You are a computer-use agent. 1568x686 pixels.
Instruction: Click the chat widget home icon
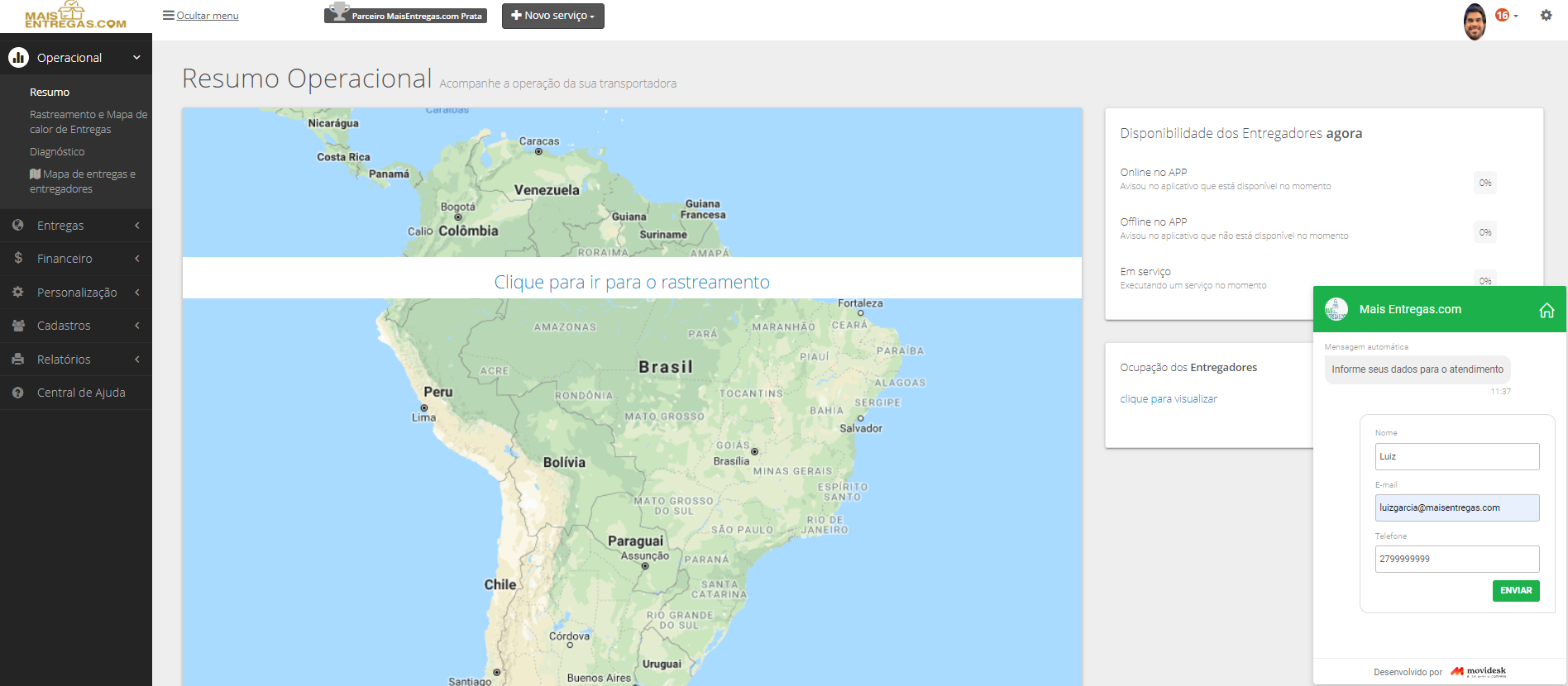pos(1546,310)
